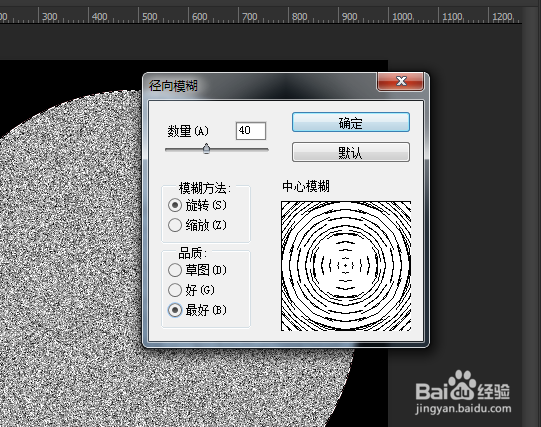Click the 模糊方法 group label

pyautogui.click(x=205, y=188)
